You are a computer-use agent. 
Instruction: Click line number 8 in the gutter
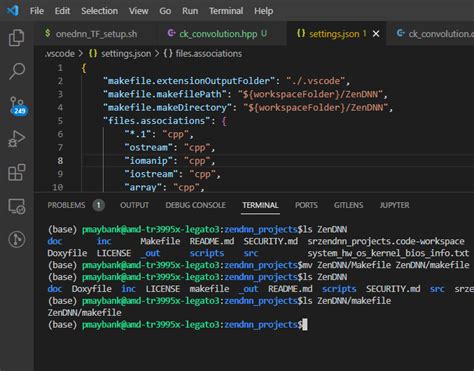click(60, 161)
